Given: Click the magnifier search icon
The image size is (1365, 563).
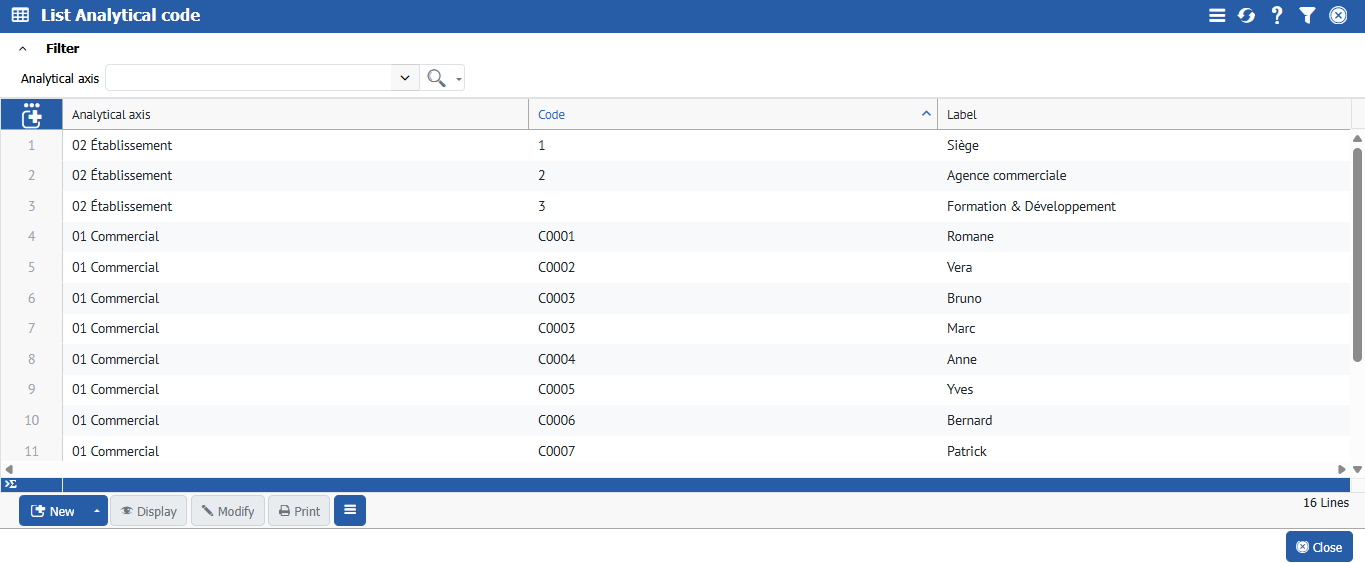Looking at the screenshot, I should pos(436,78).
